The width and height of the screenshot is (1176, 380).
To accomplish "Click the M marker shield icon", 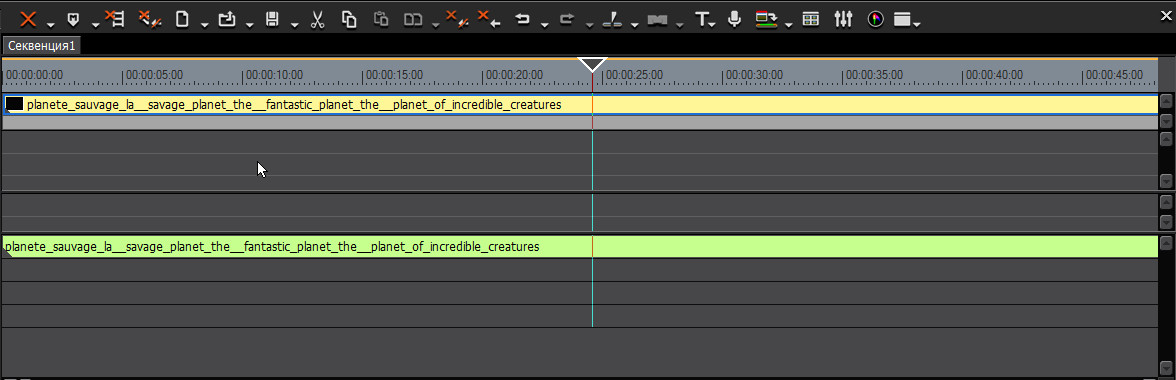I will pos(74,19).
